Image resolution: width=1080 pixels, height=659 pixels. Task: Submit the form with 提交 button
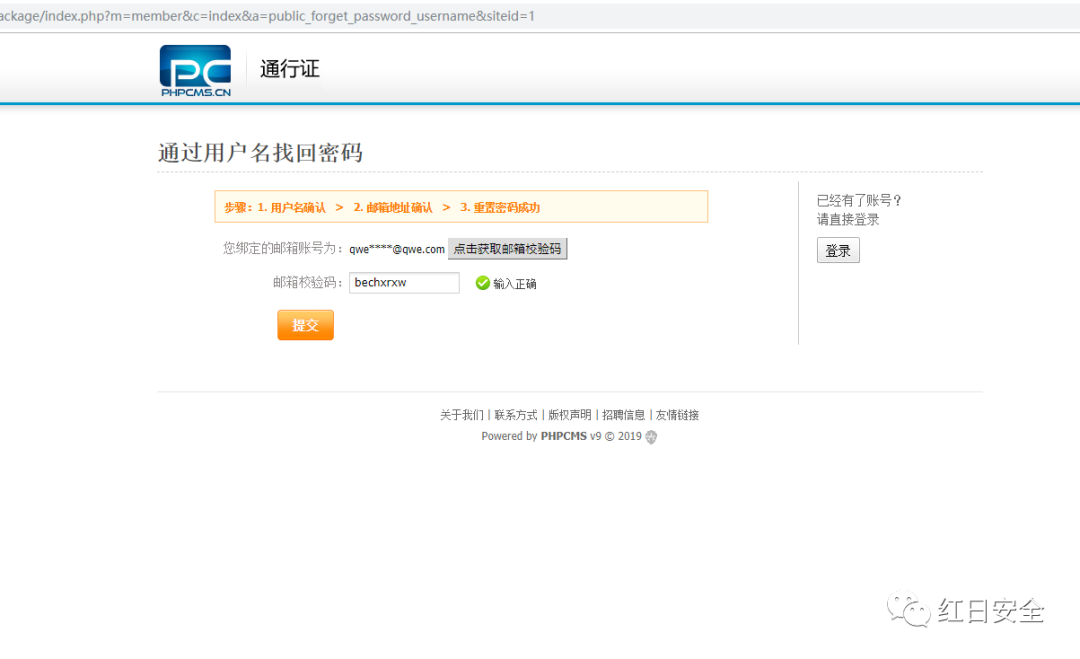(x=305, y=325)
